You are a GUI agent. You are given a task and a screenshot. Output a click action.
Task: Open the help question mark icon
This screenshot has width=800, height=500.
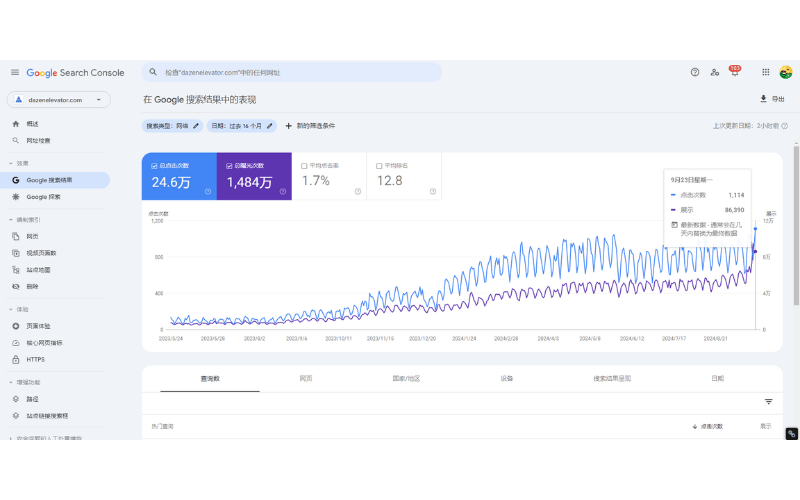(694, 72)
